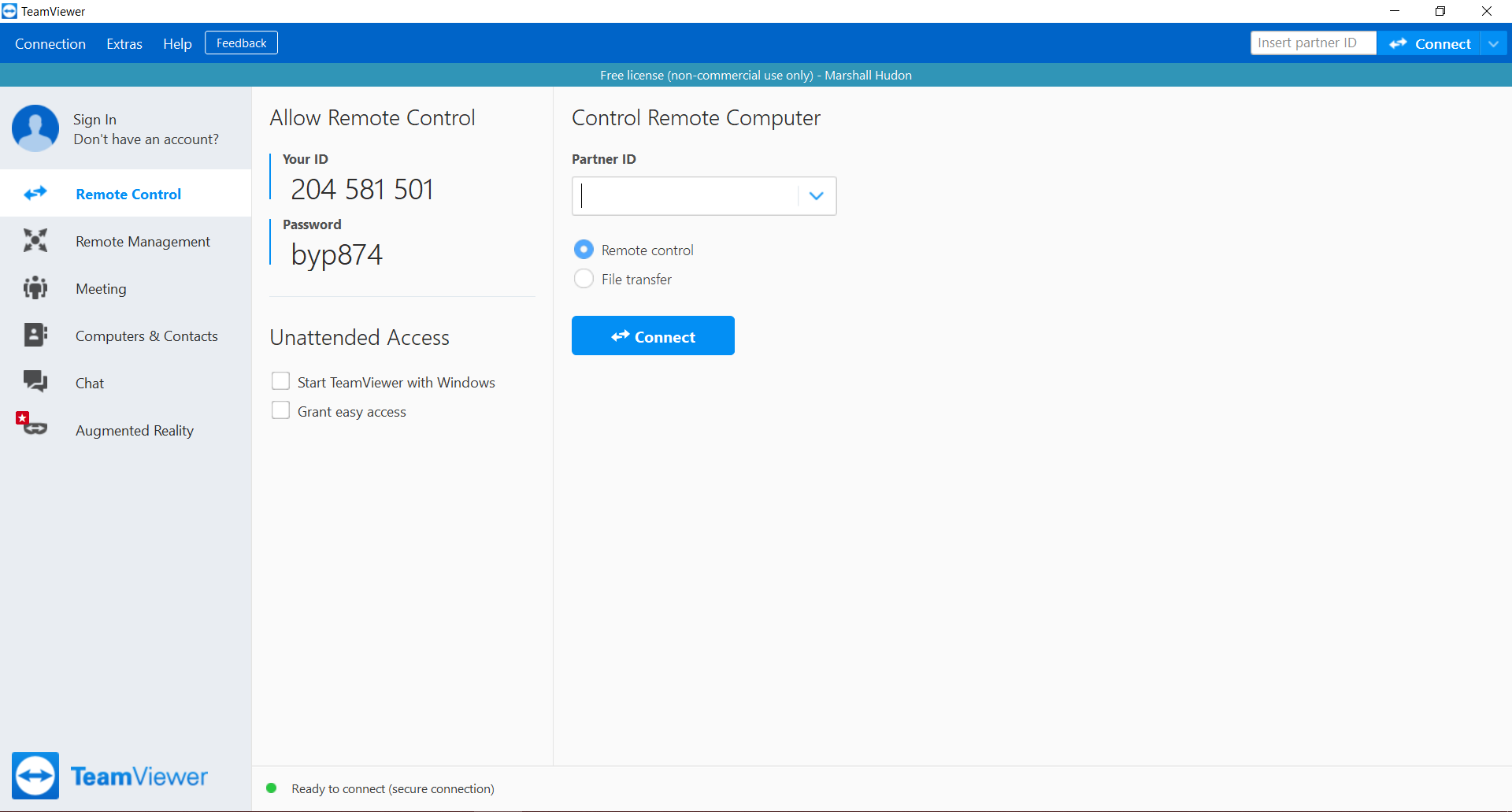This screenshot has width=1512, height=812.
Task: Expand the Partner ID history dropdown arrow
Action: pyautogui.click(x=817, y=195)
